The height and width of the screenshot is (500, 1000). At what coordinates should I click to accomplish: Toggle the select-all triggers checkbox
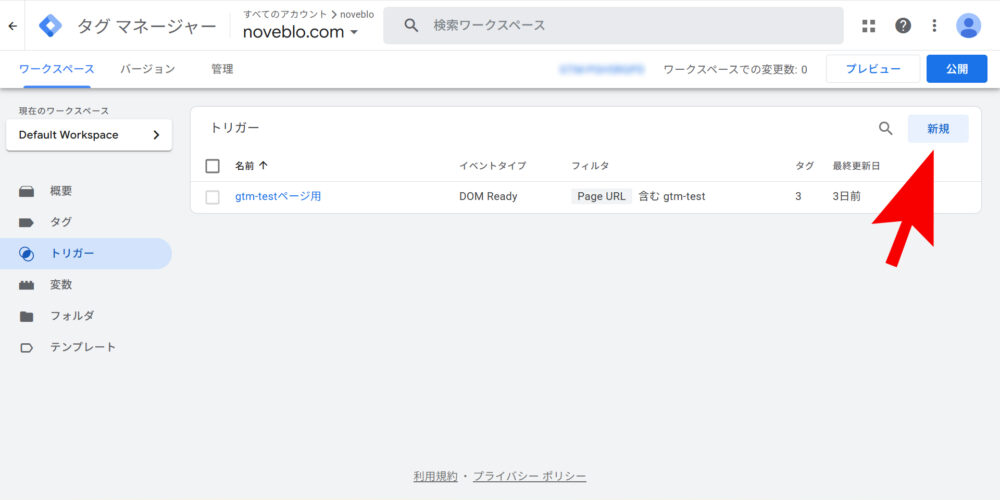point(212,166)
